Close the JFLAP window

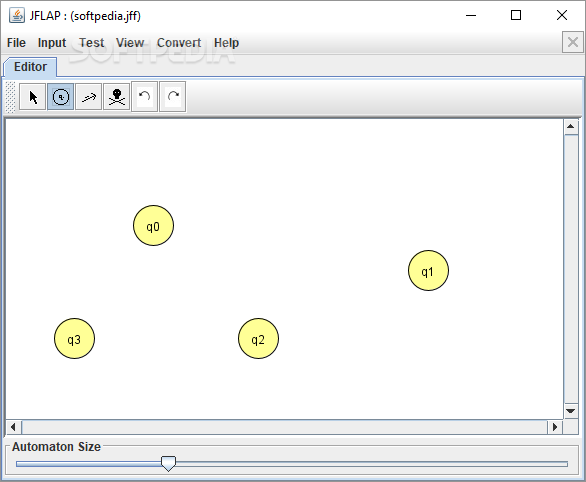(562, 15)
